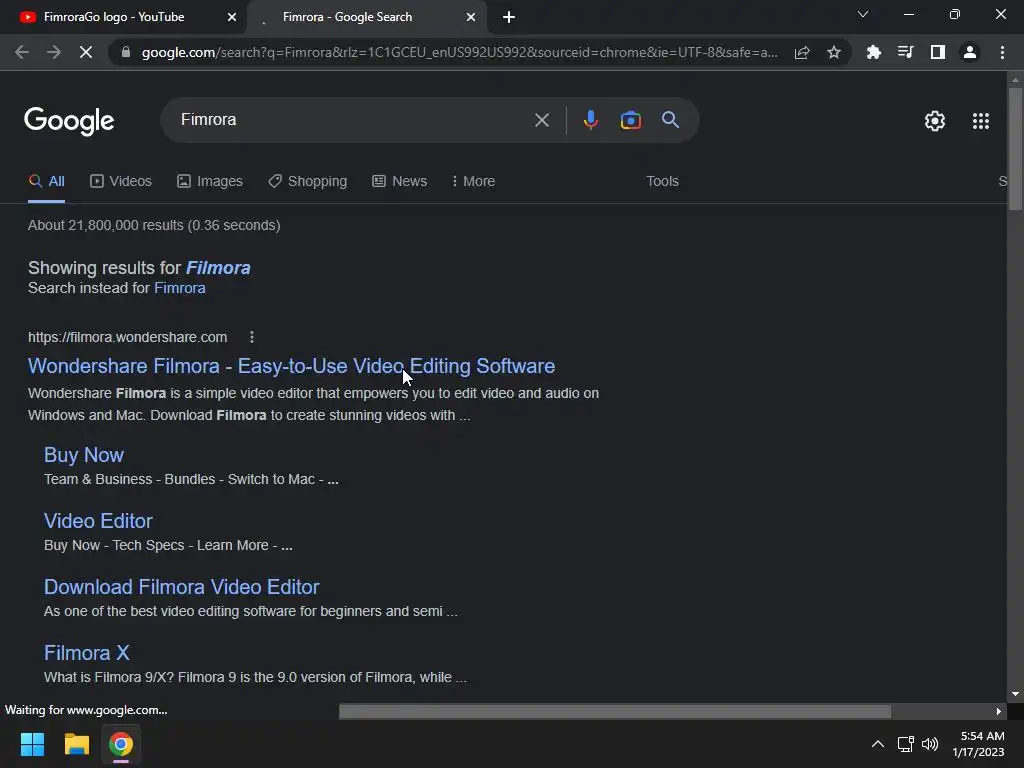Close the Fimrora Google Search tab

(x=470, y=17)
